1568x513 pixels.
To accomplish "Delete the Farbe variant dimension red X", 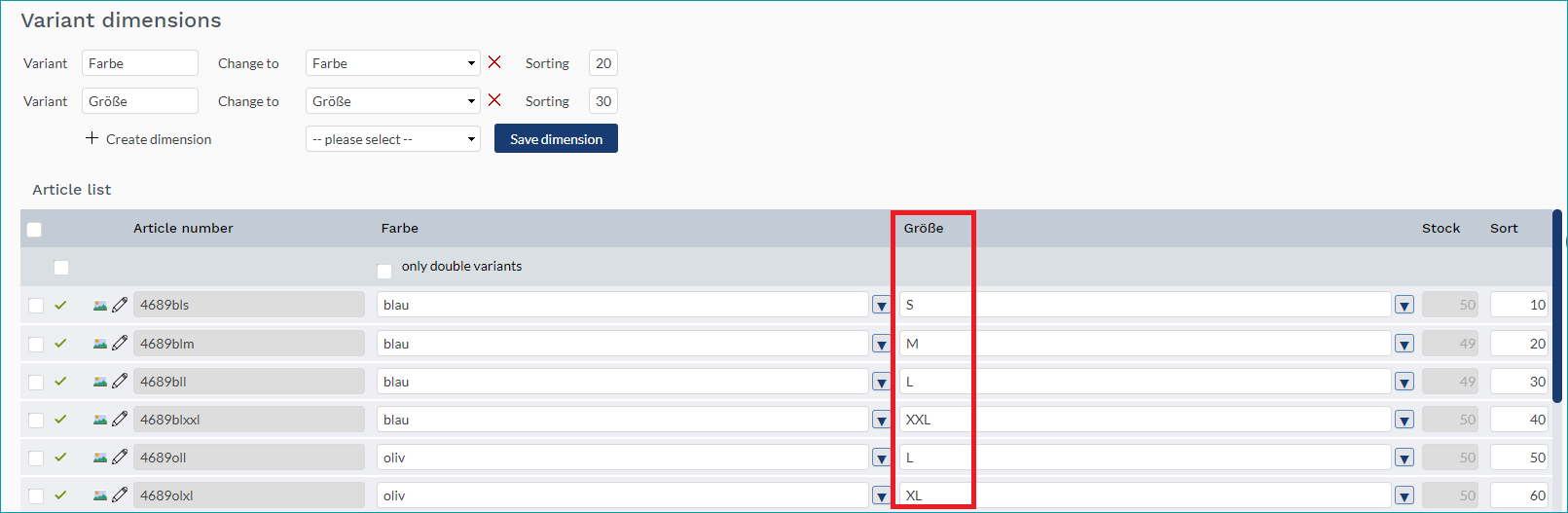I will pos(494,62).
